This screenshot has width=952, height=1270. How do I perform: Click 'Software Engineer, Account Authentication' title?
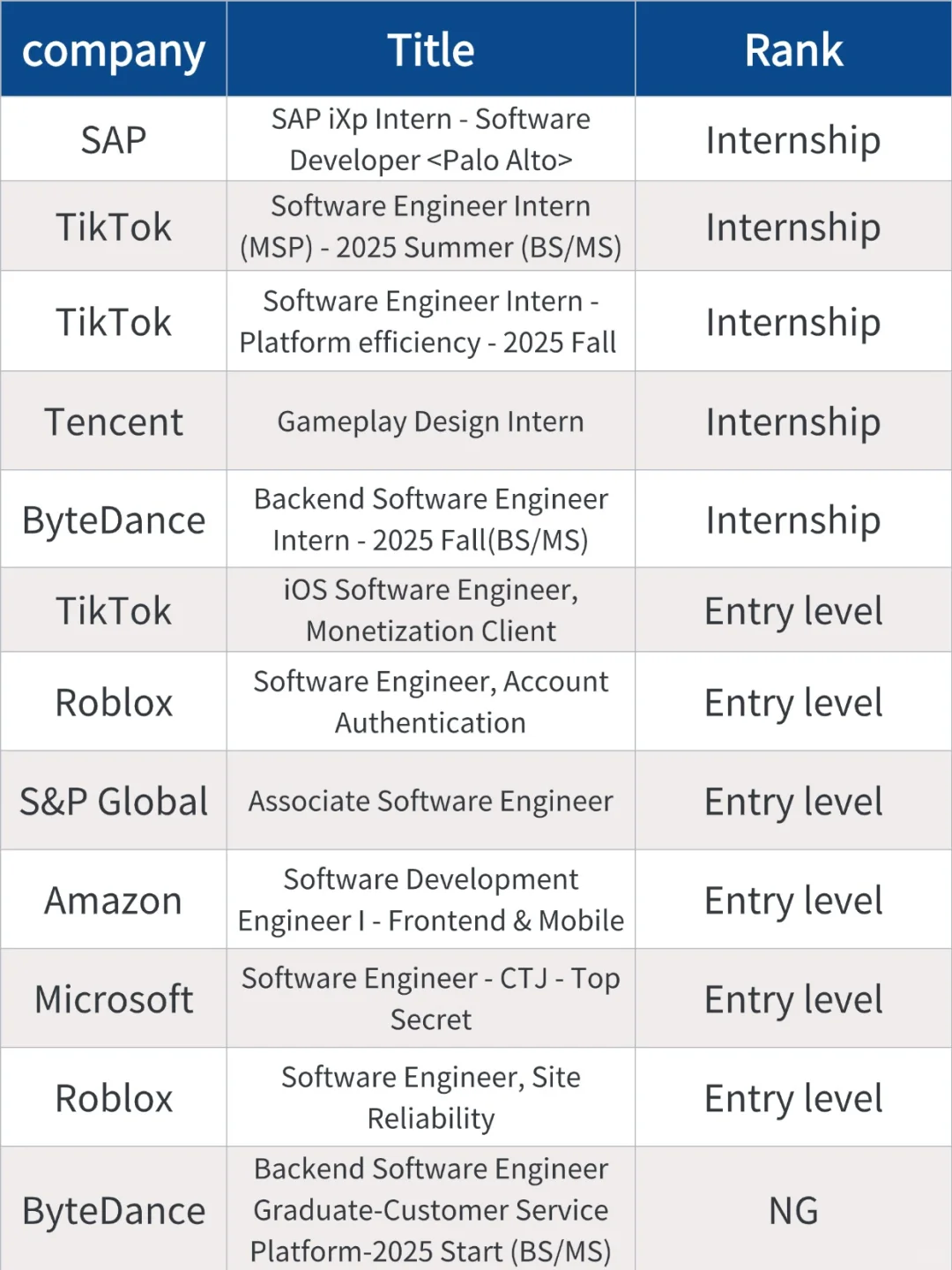(x=431, y=702)
